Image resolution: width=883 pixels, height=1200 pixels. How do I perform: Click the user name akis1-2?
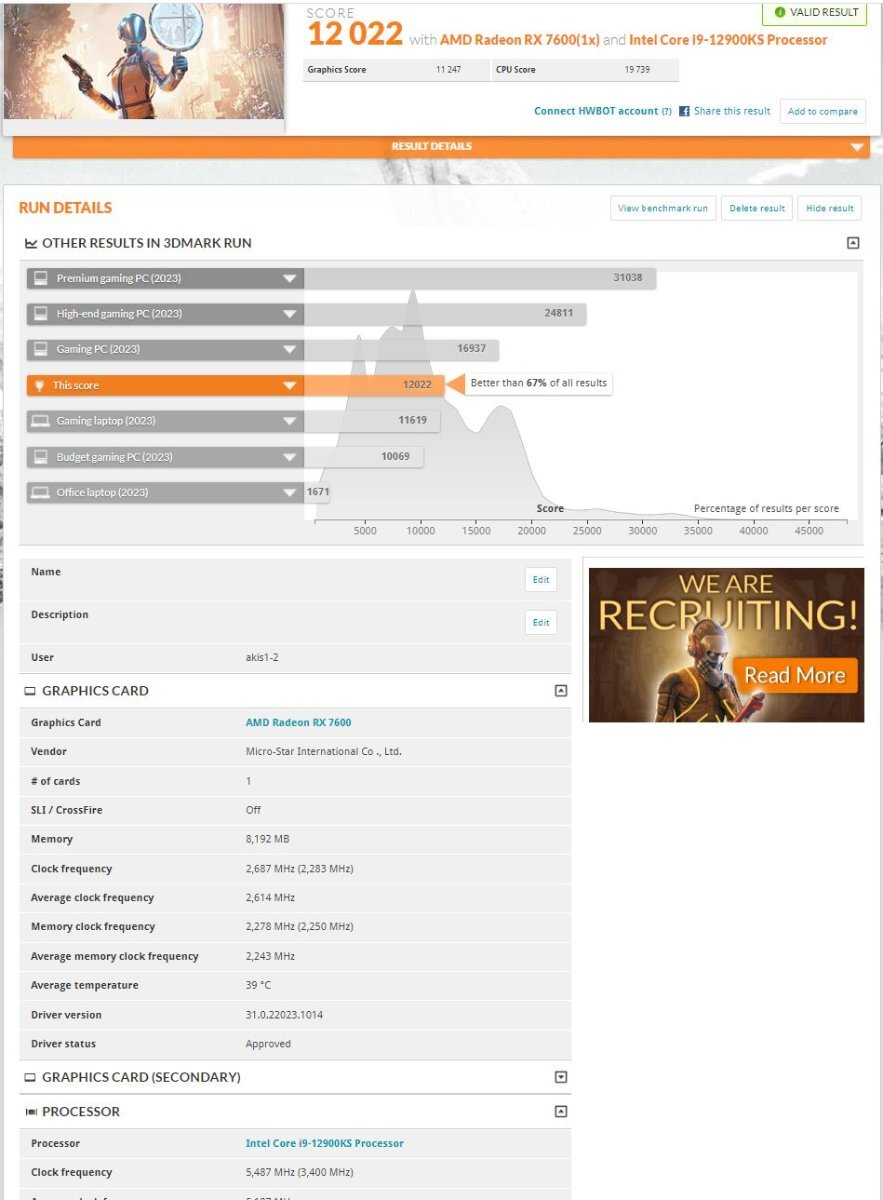pyautogui.click(x=262, y=657)
